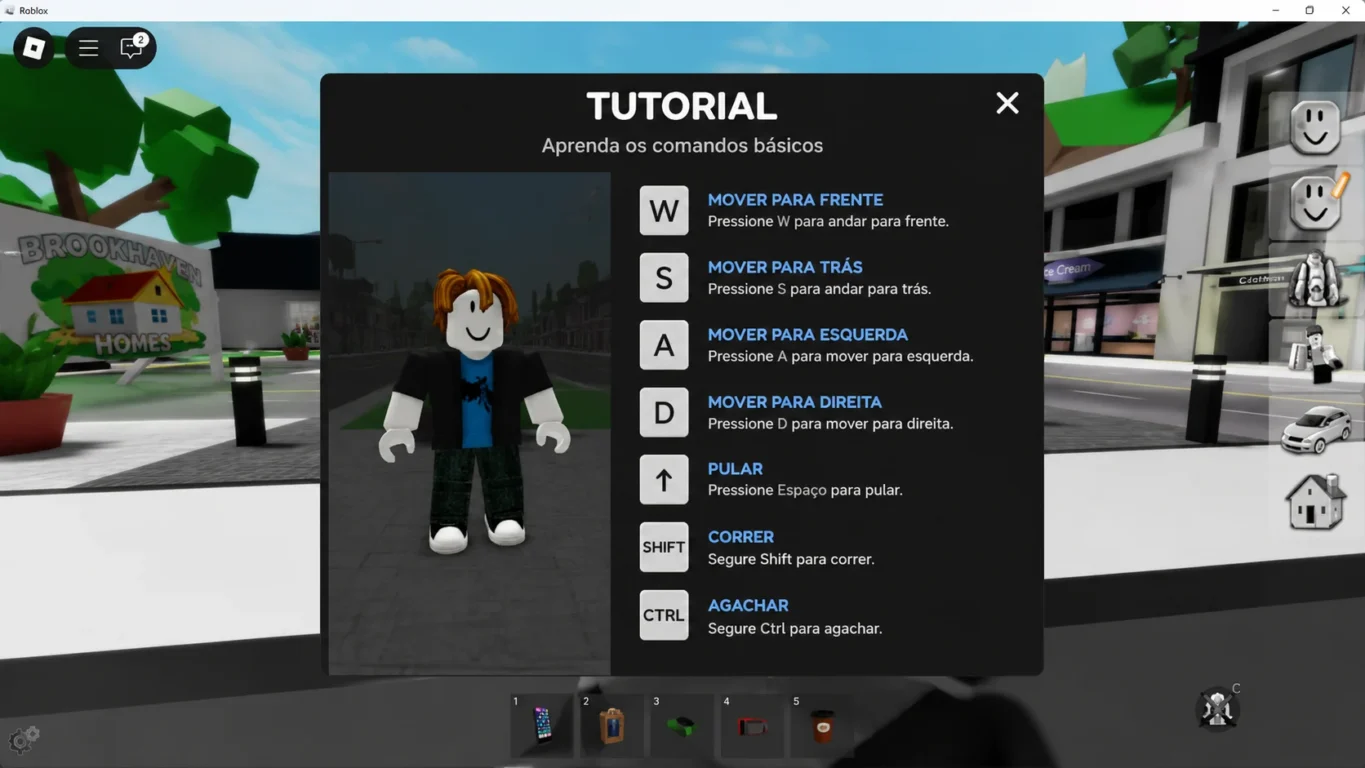Open the smiley face with pencil editor icon
The height and width of the screenshot is (768, 1365).
[x=1317, y=202]
